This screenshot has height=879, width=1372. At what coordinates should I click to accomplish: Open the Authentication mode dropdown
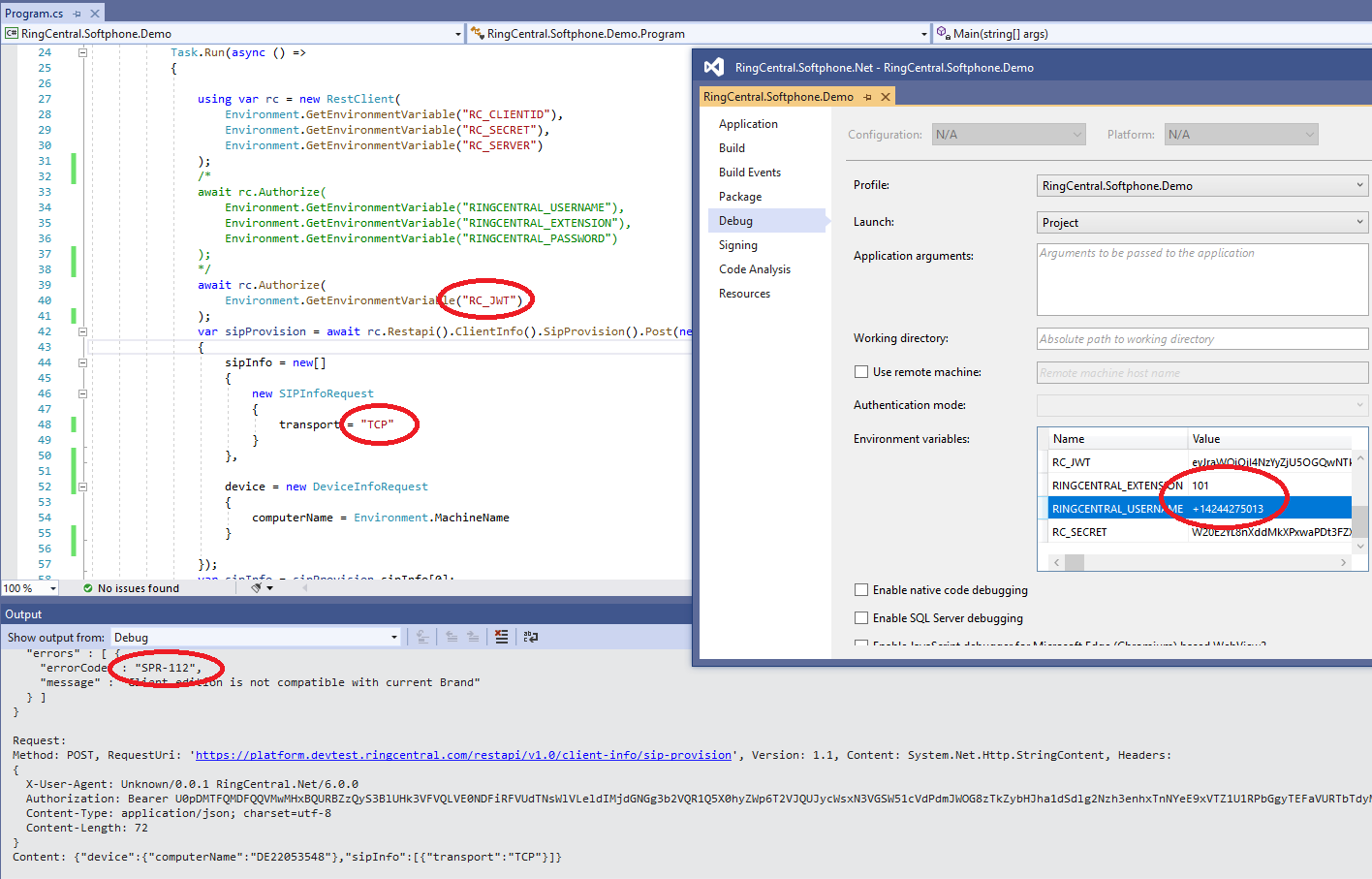(x=1202, y=405)
